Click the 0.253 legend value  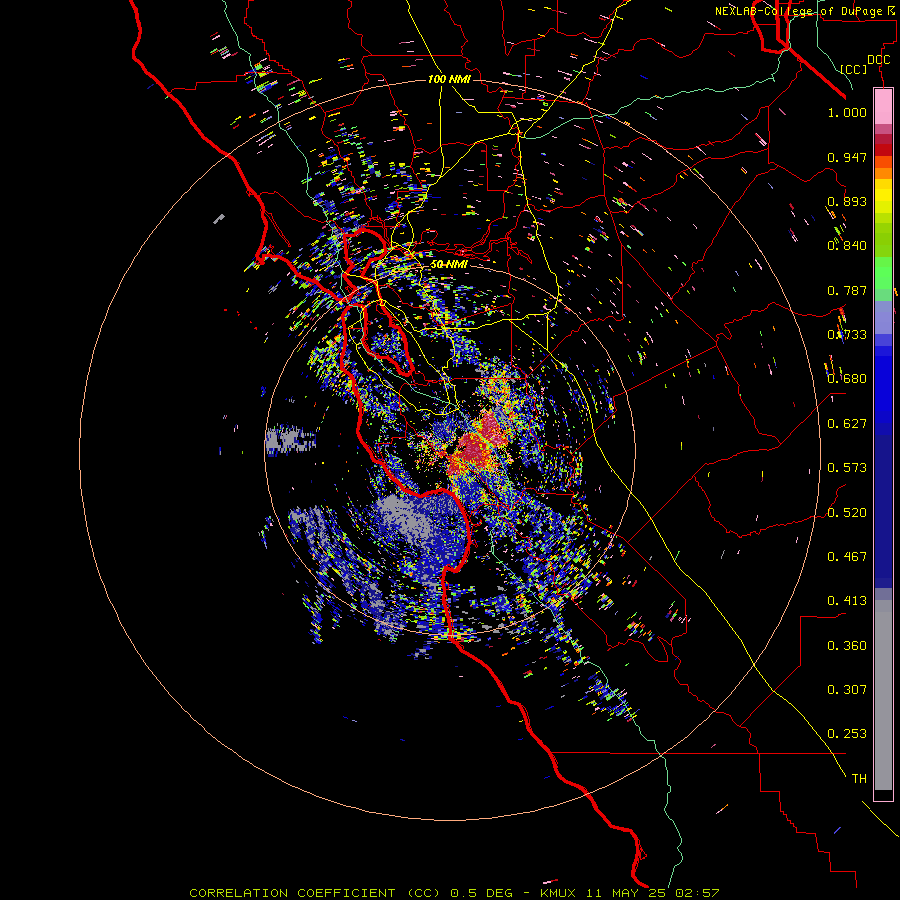pyautogui.click(x=847, y=734)
